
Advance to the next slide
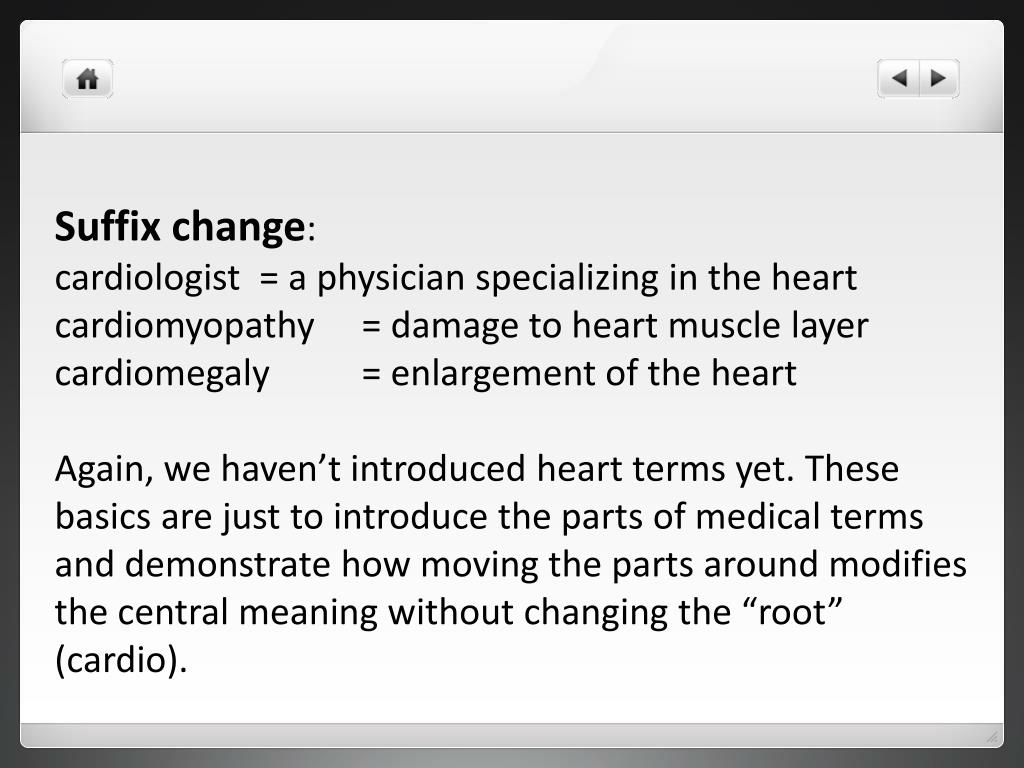coord(938,78)
